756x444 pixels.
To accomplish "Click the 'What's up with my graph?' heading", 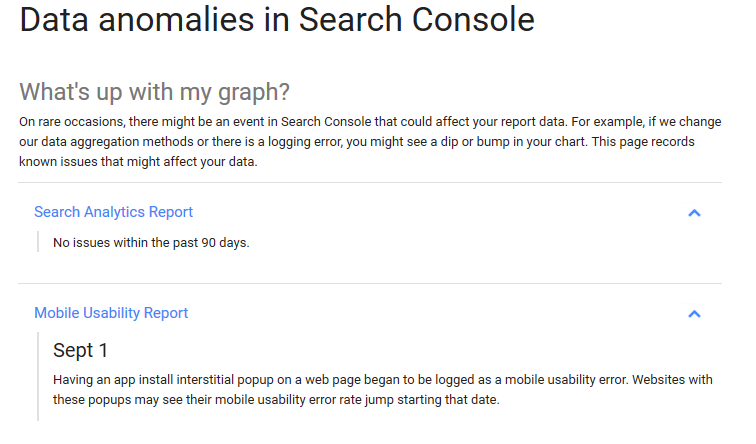I will (x=154, y=92).
